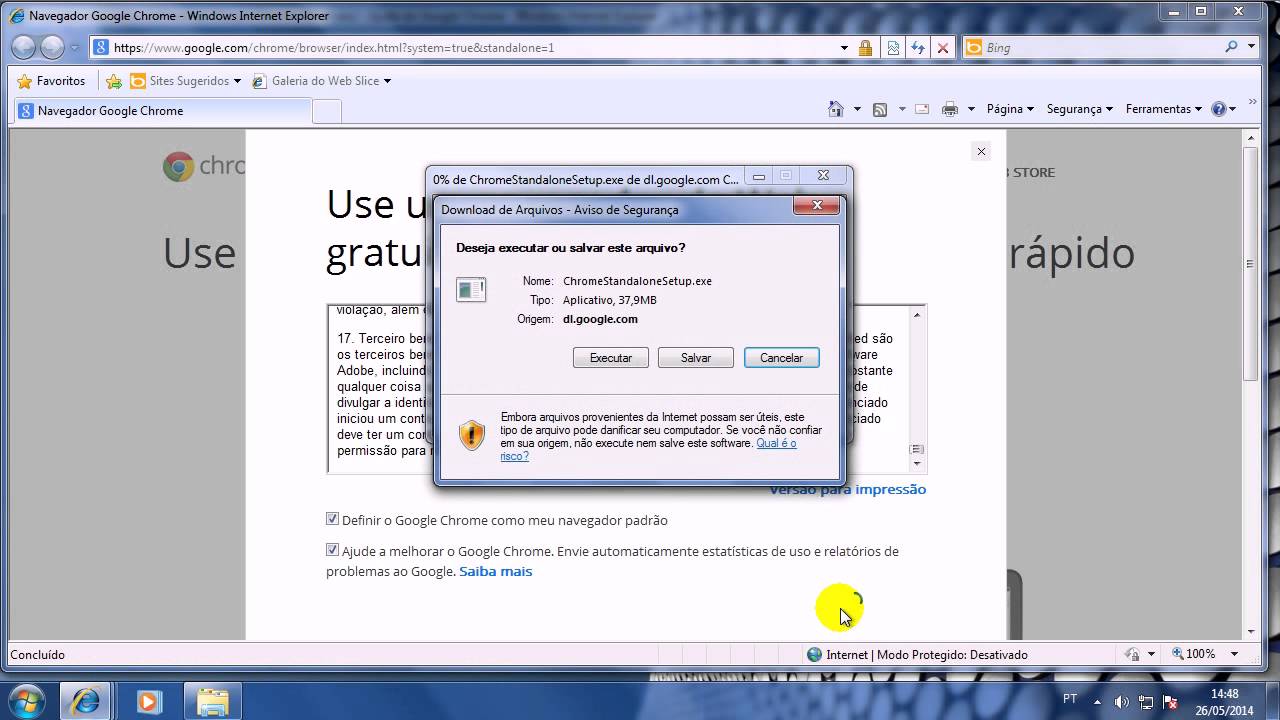Click the terms text box scroll up arrow
The image size is (1280, 720).
point(917,315)
